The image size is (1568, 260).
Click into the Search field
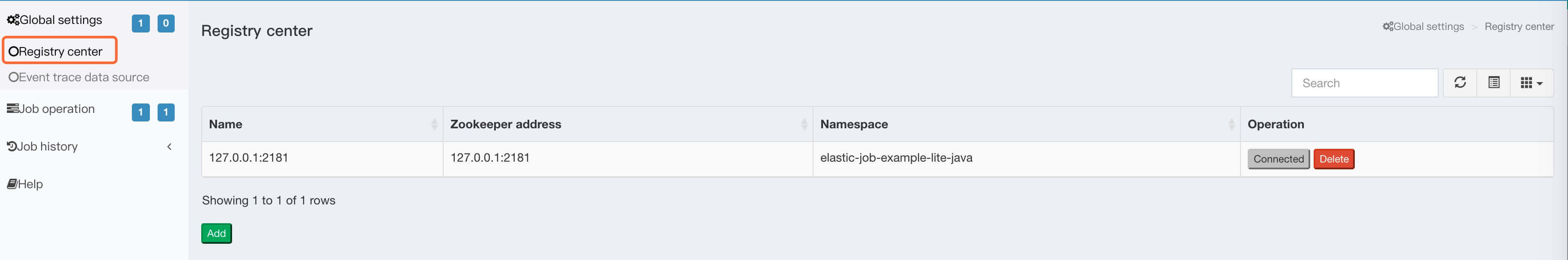click(1364, 83)
